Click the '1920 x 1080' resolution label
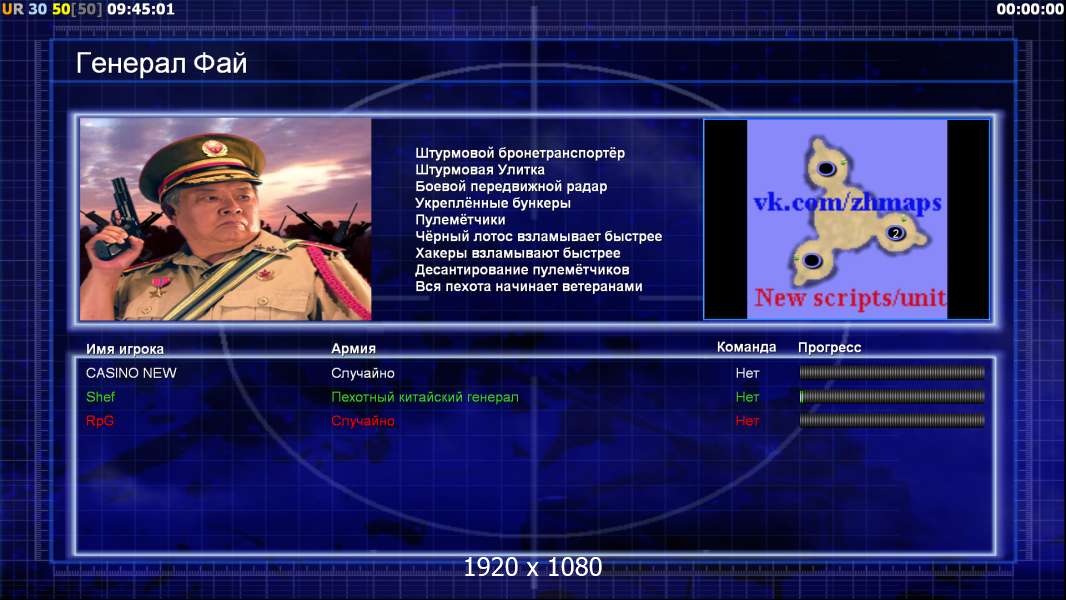 coord(533,567)
